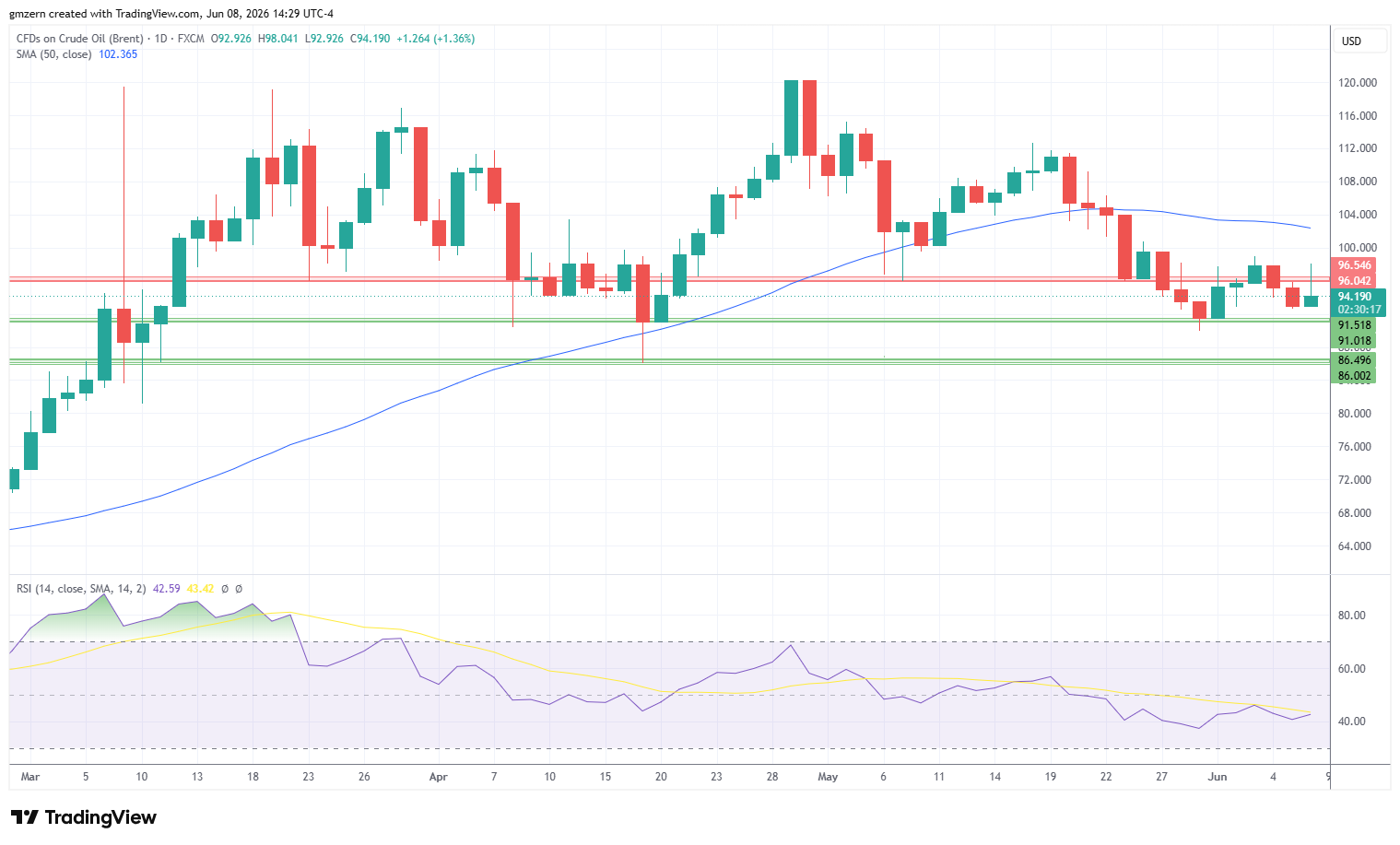The height and width of the screenshot is (845, 1400).
Task: Click the header text 'gmzern created with TradingView.com'
Action: click(x=105, y=14)
